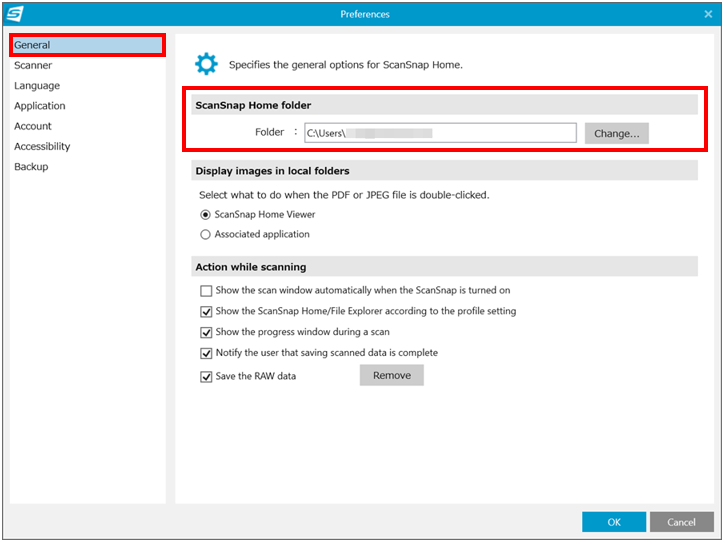Click the Remove button
The height and width of the screenshot is (541, 723).
coord(391,375)
